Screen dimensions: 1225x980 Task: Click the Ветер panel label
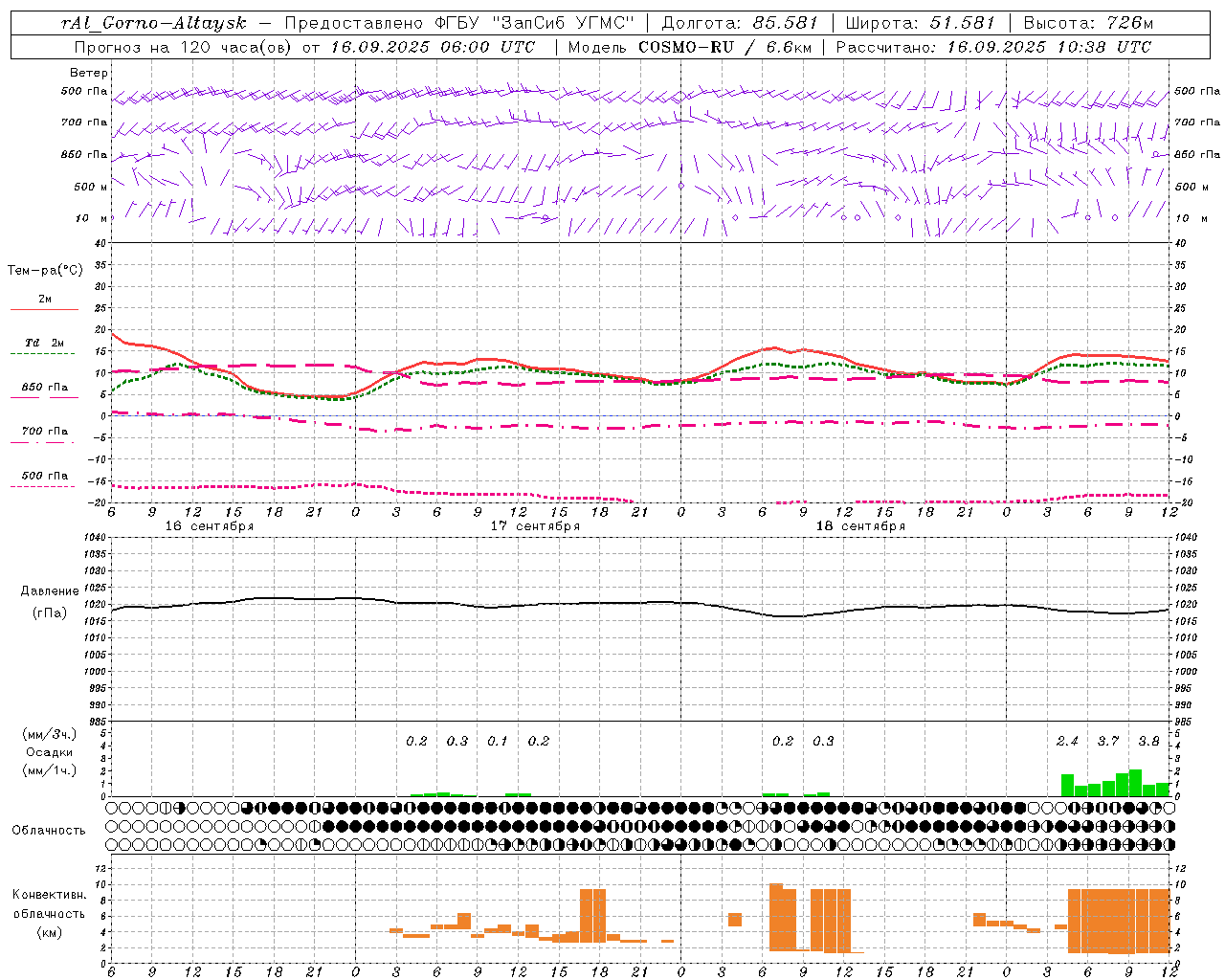click(89, 73)
